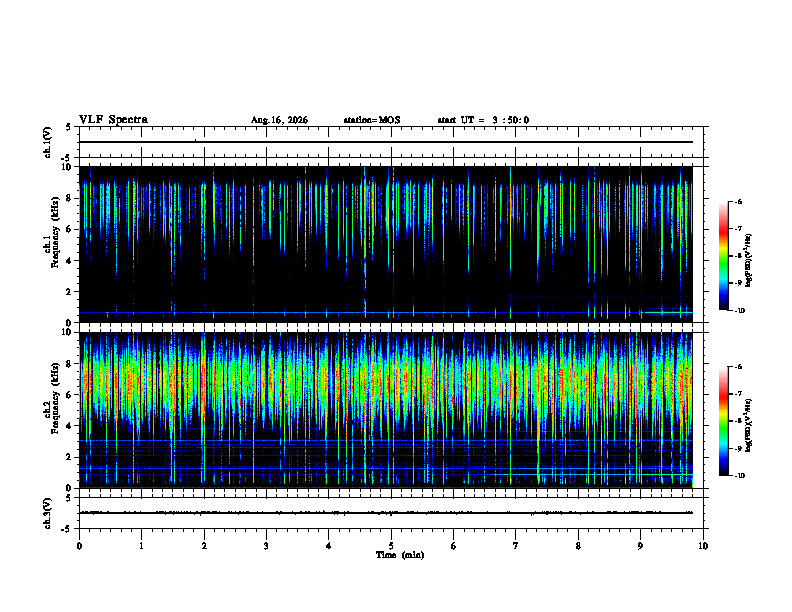This screenshot has height=612, width=792.
Task: Click the "-10" label on ch.2 colorbar
Action: pyautogui.click(x=739, y=476)
